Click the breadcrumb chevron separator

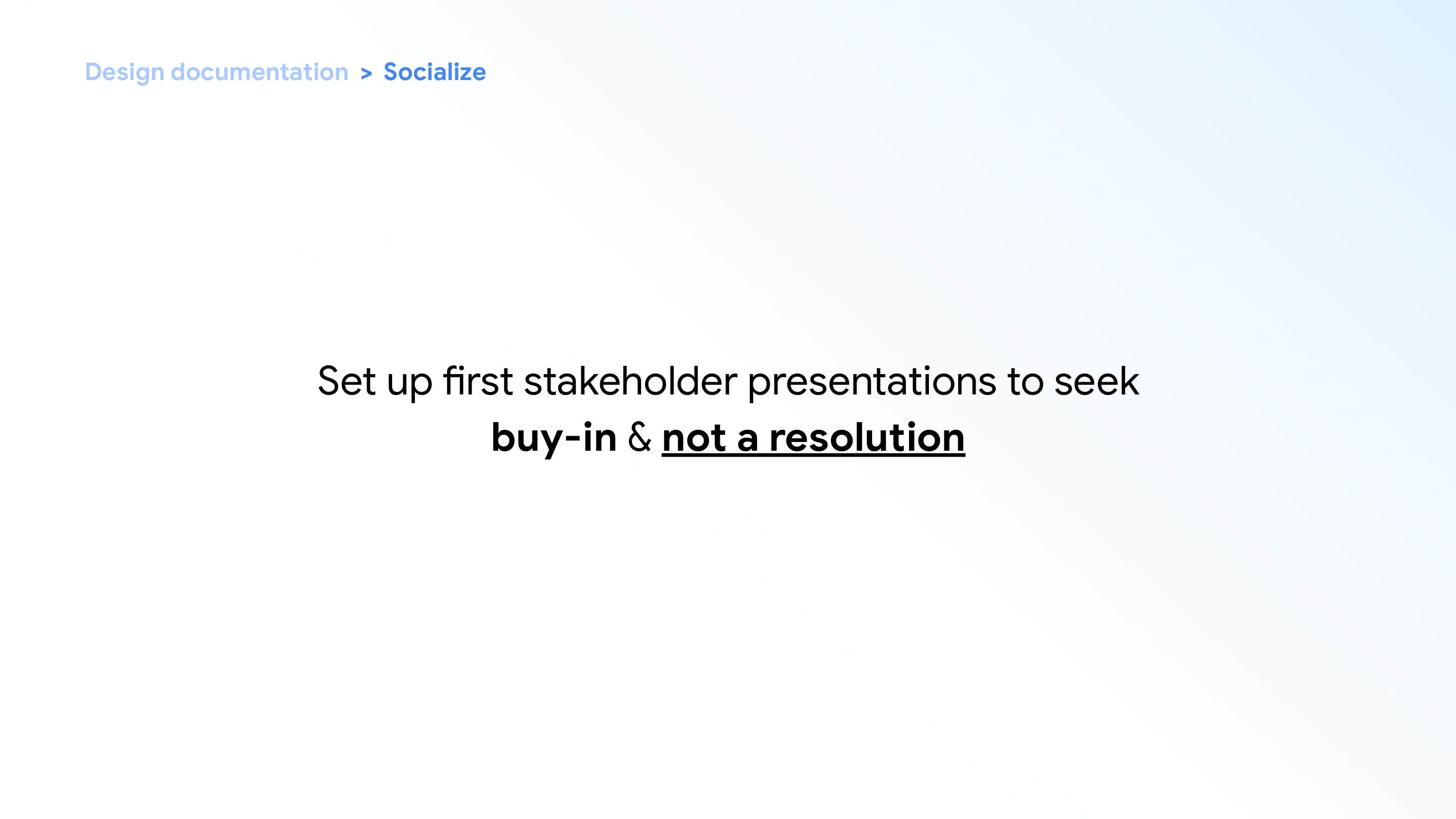[366, 73]
